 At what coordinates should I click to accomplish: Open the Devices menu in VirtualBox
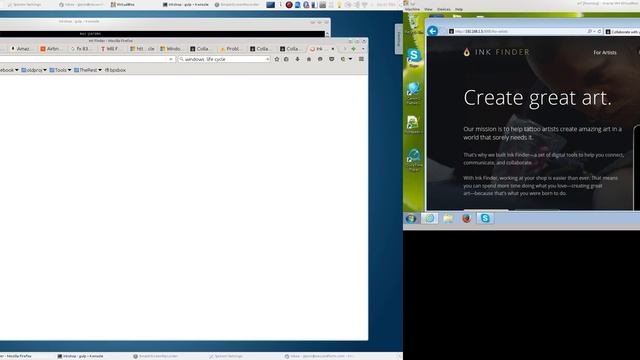pyautogui.click(x=444, y=9)
